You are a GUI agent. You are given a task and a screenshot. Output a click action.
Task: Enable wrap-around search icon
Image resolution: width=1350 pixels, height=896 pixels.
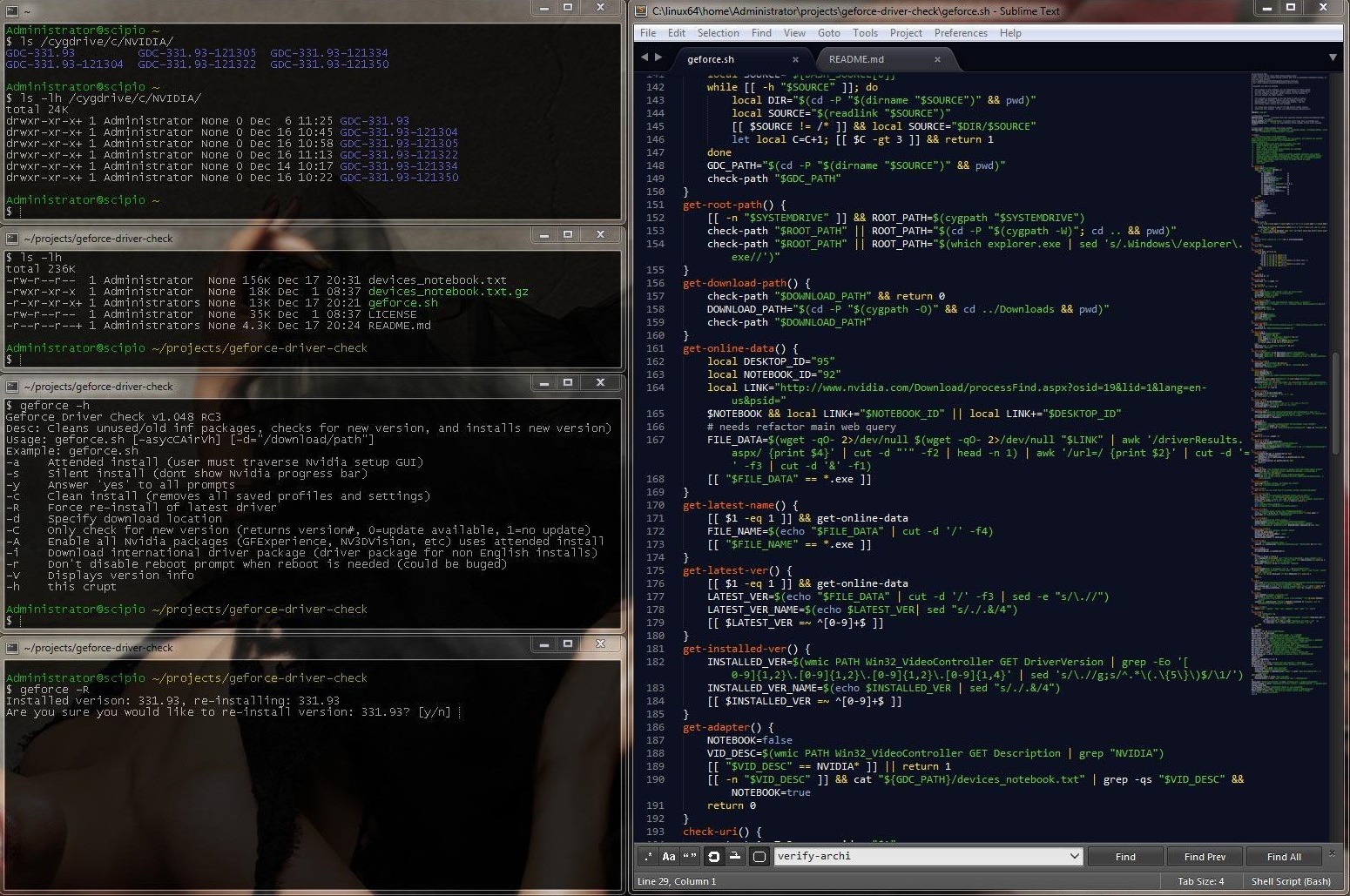[713, 857]
